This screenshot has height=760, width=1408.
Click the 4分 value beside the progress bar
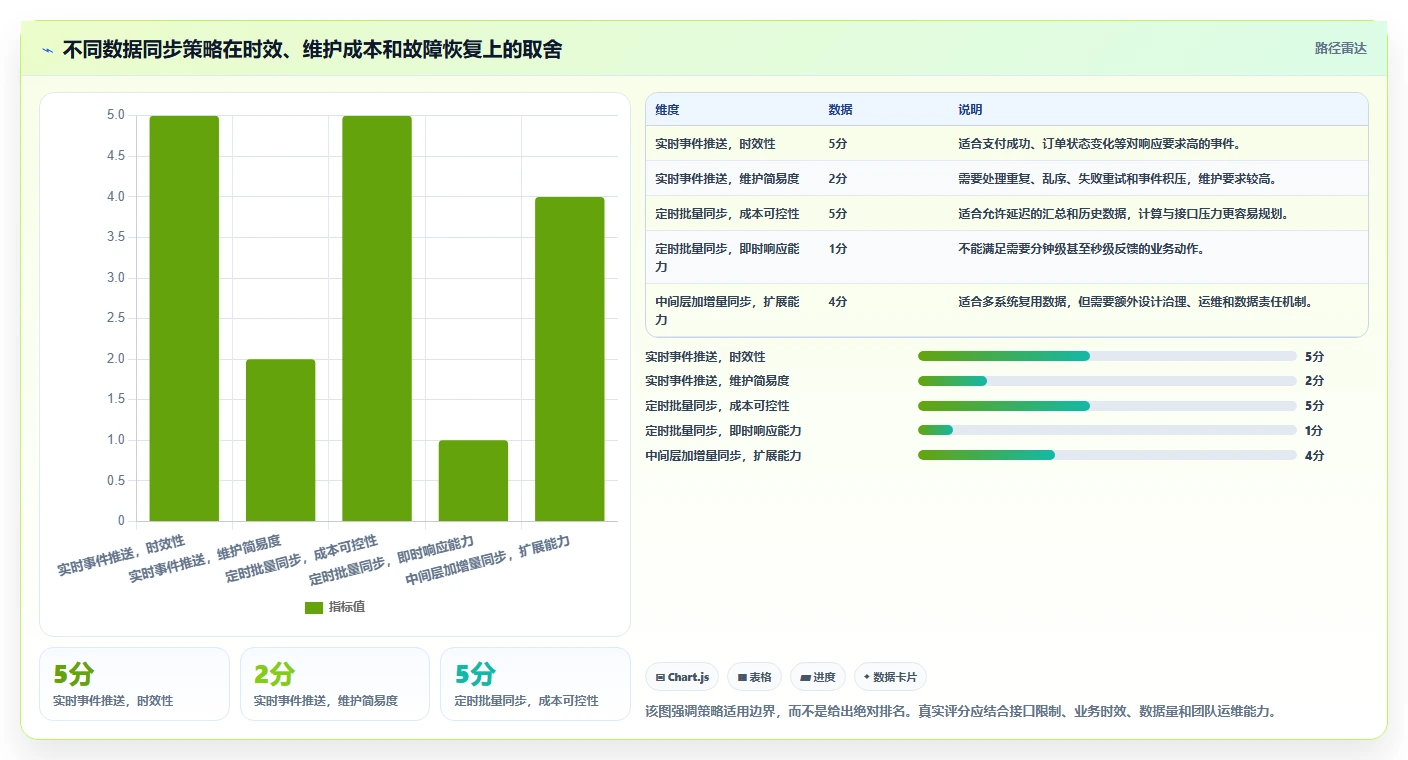tap(1314, 456)
